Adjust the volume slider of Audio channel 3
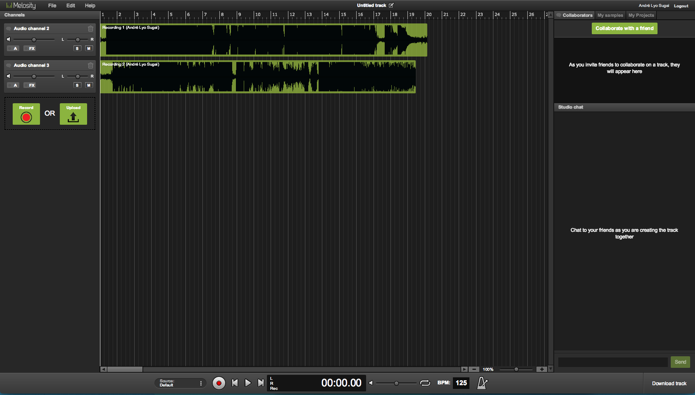The width and height of the screenshot is (695, 395). point(34,76)
